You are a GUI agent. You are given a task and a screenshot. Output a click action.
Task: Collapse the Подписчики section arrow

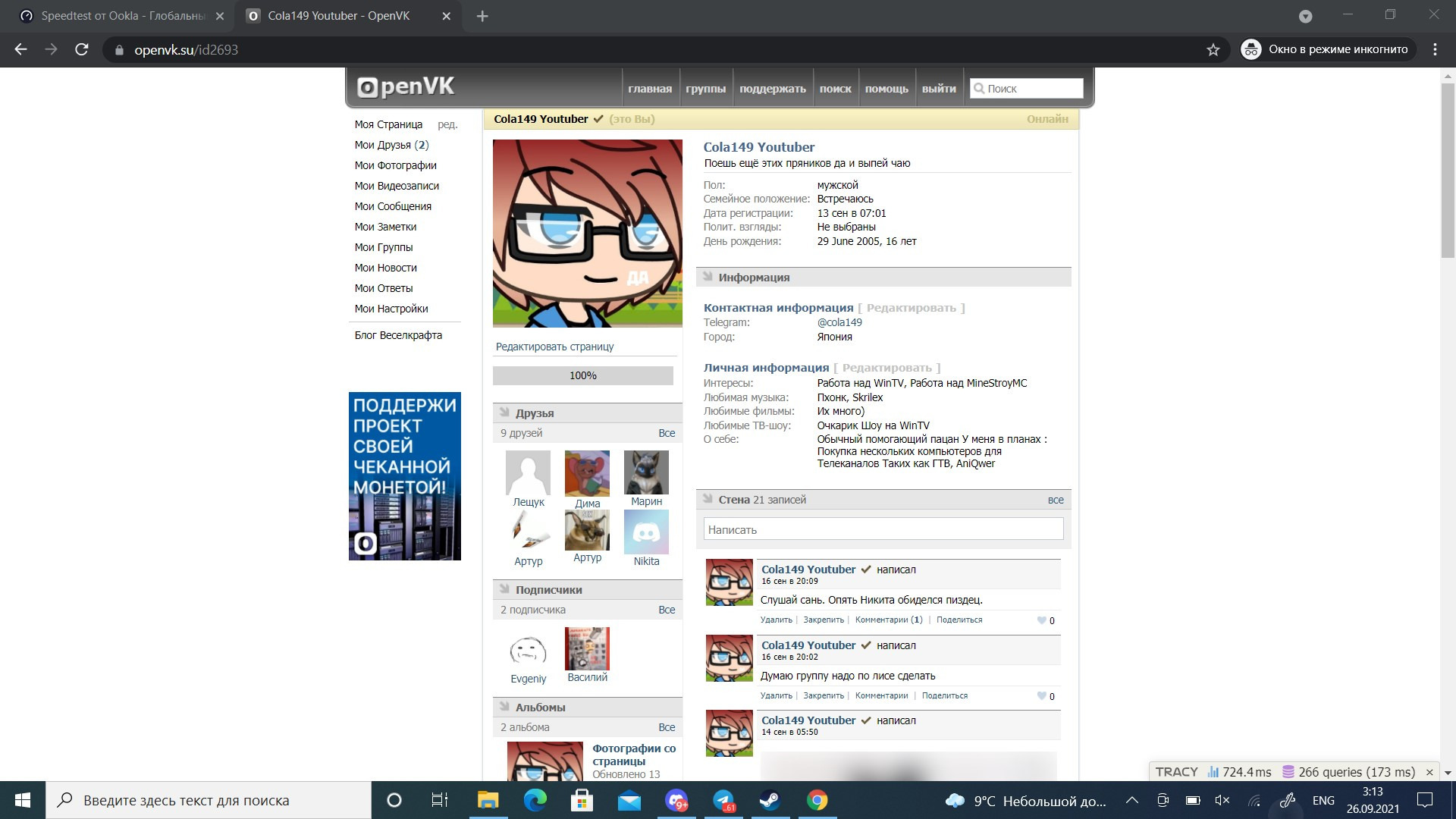[x=504, y=589]
